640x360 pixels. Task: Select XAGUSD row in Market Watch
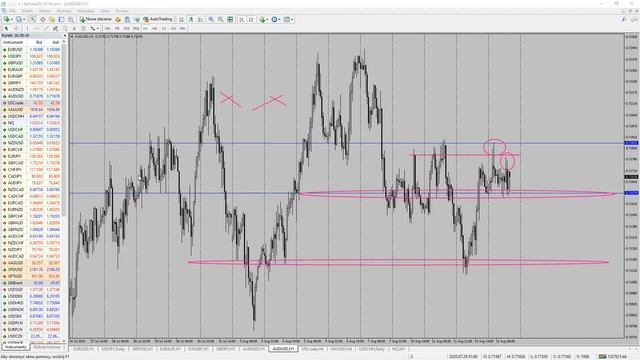pos(32,263)
